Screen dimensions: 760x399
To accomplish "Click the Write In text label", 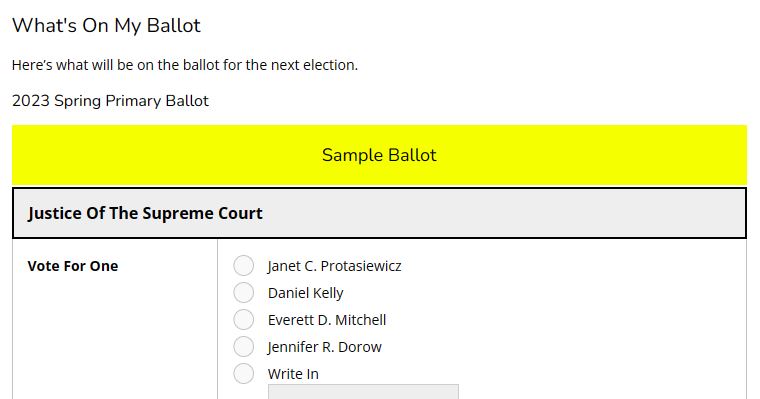I will point(293,374).
